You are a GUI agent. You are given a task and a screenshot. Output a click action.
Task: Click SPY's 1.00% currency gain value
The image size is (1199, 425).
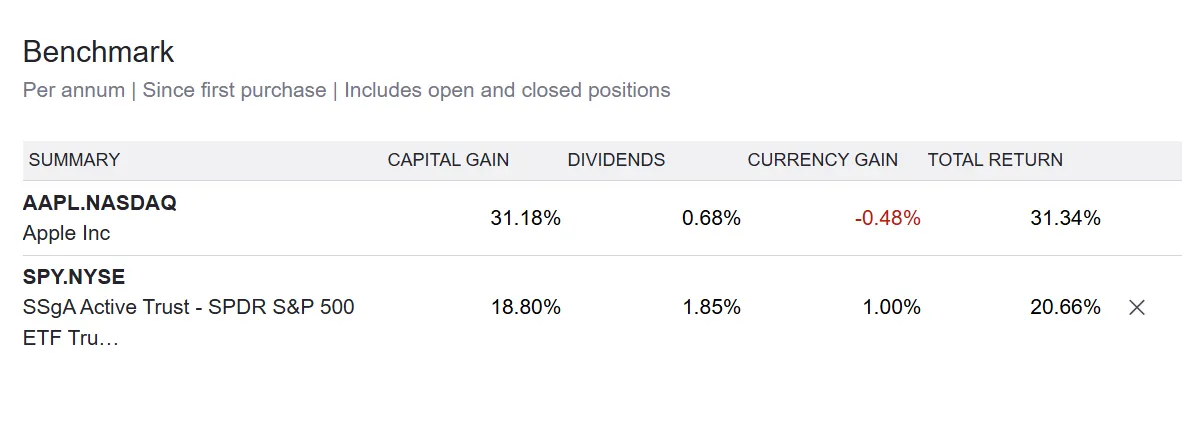coord(891,308)
